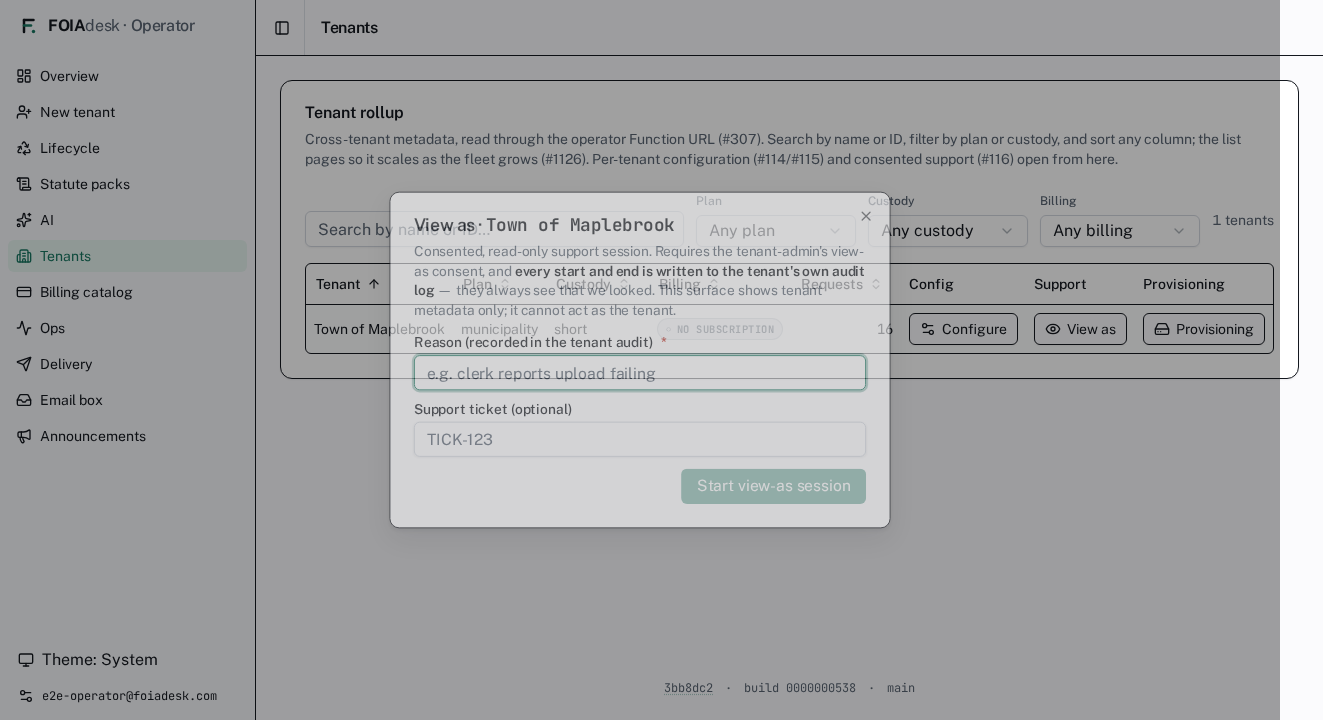Navigate to Billing catalog
1323x720 pixels.
[127, 292]
